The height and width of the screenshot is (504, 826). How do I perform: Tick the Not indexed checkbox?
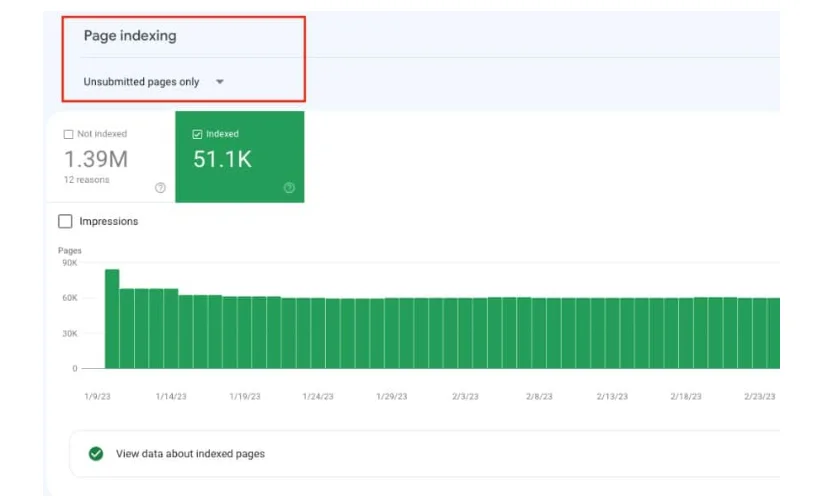pyautogui.click(x=68, y=134)
